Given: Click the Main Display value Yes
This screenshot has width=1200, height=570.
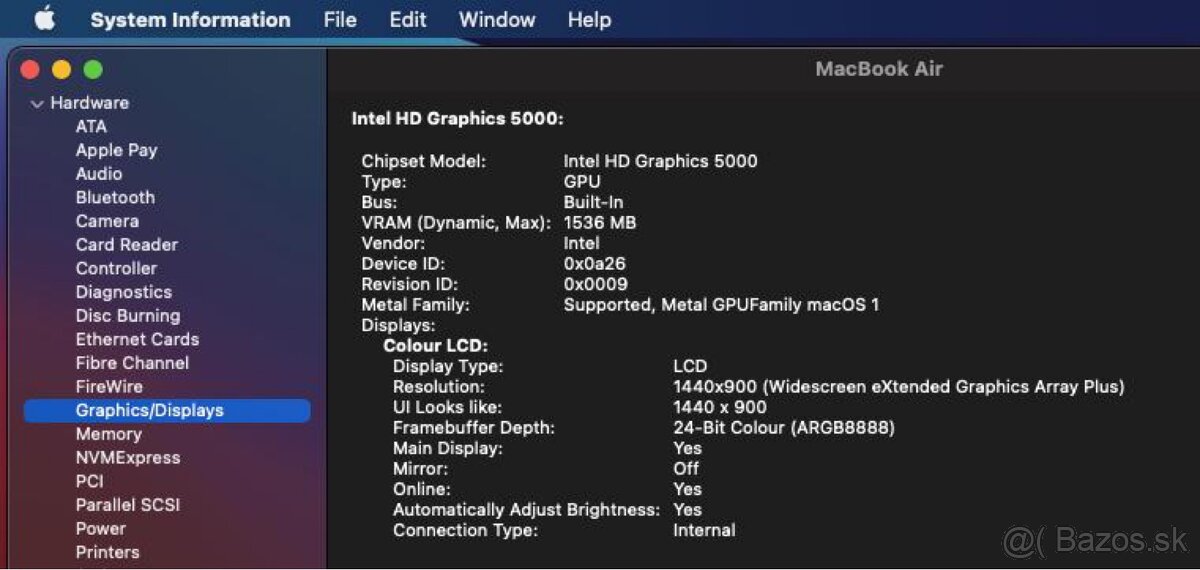Looking at the screenshot, I should [688, 448].
